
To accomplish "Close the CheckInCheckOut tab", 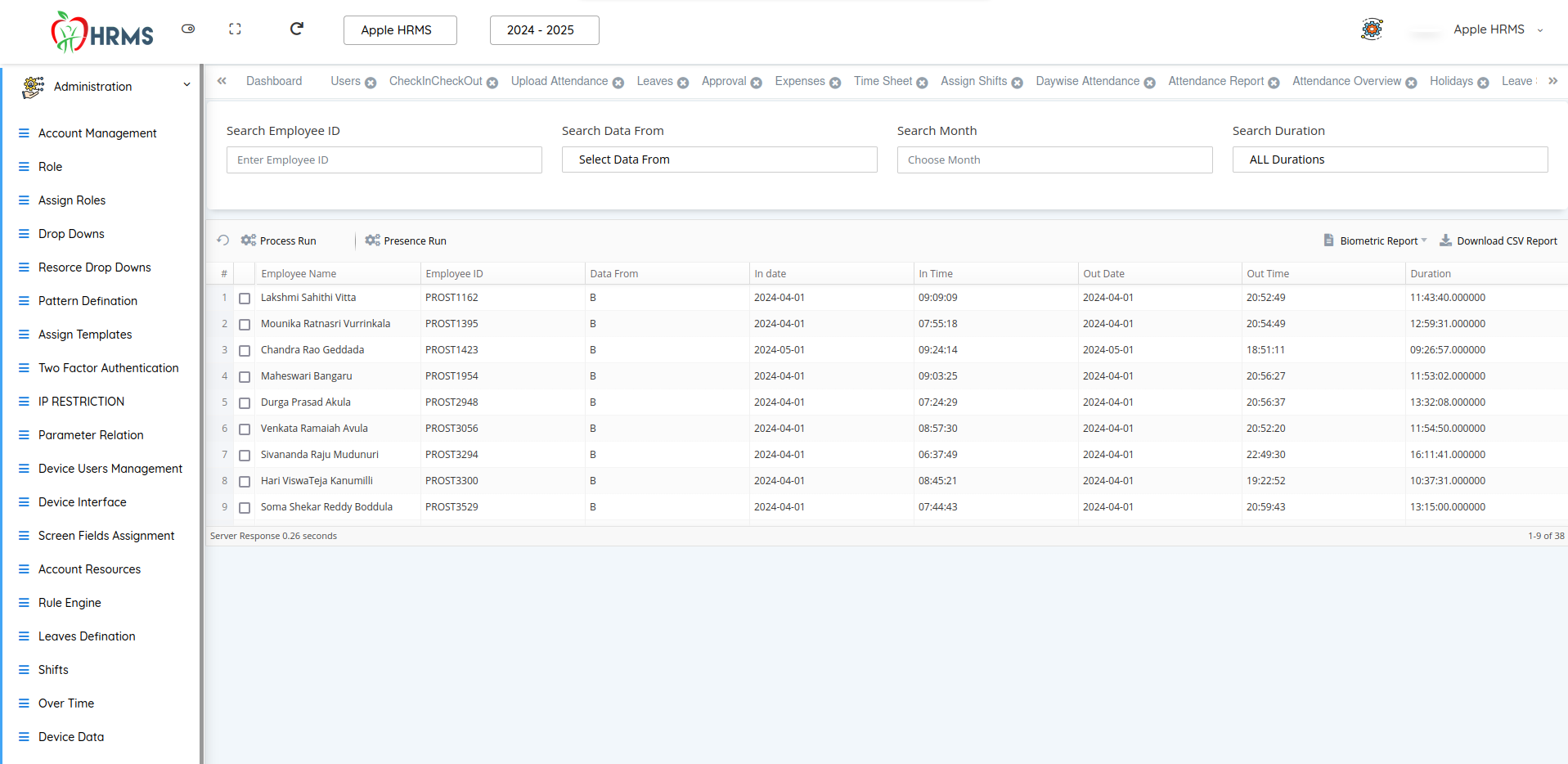I will [x=492, y=83].
